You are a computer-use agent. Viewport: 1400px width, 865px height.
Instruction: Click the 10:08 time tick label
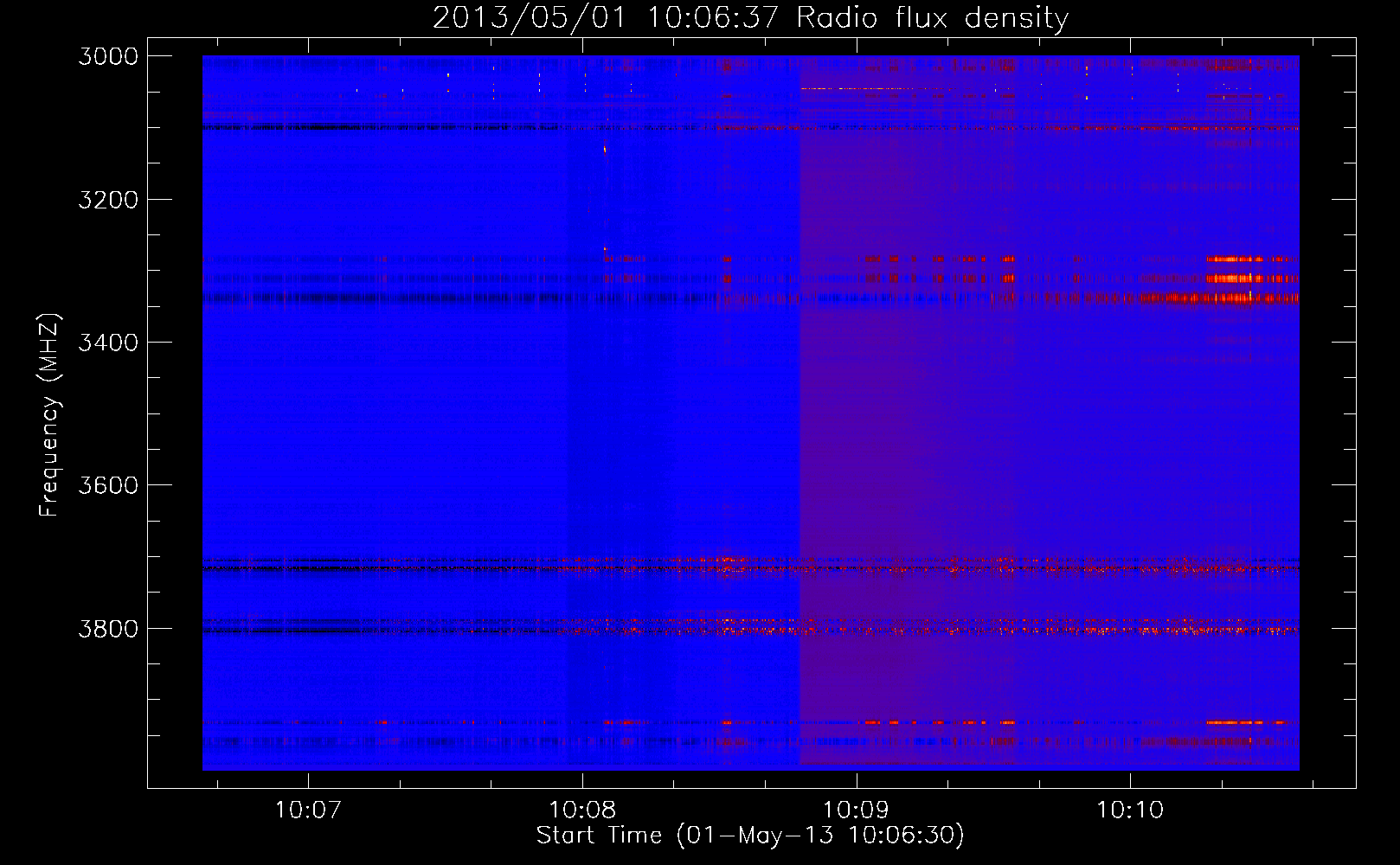582,811
